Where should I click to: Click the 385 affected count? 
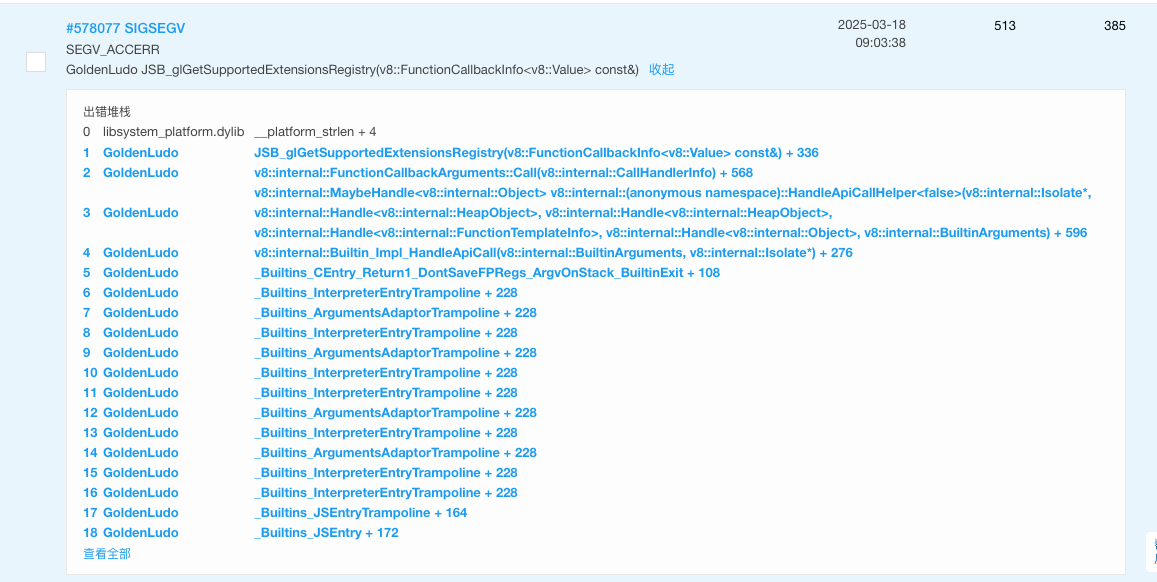pos(1115,26)
